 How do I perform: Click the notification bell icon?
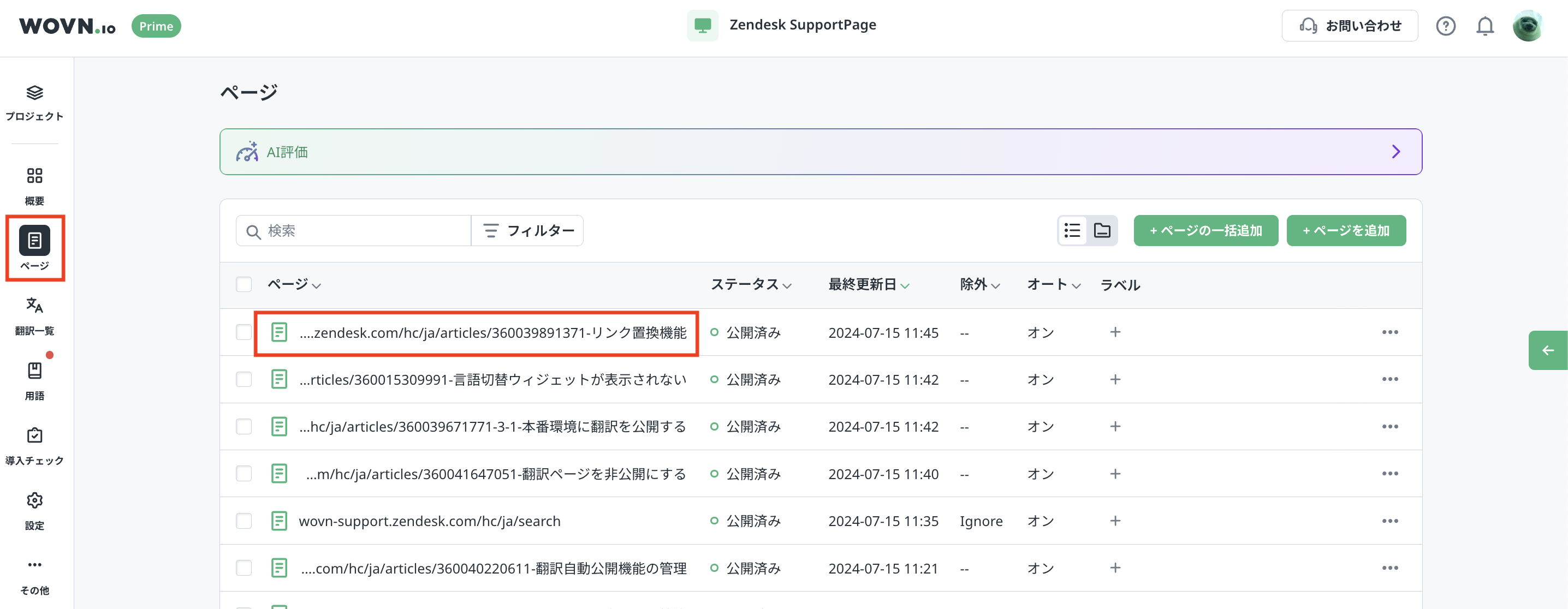point(1484,26)
